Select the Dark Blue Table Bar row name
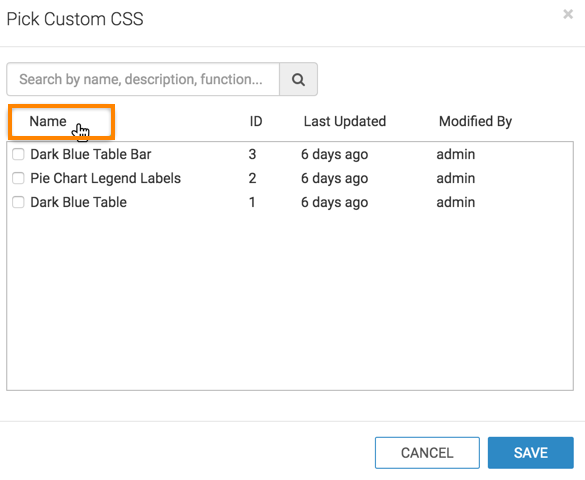 coord(91,154)
